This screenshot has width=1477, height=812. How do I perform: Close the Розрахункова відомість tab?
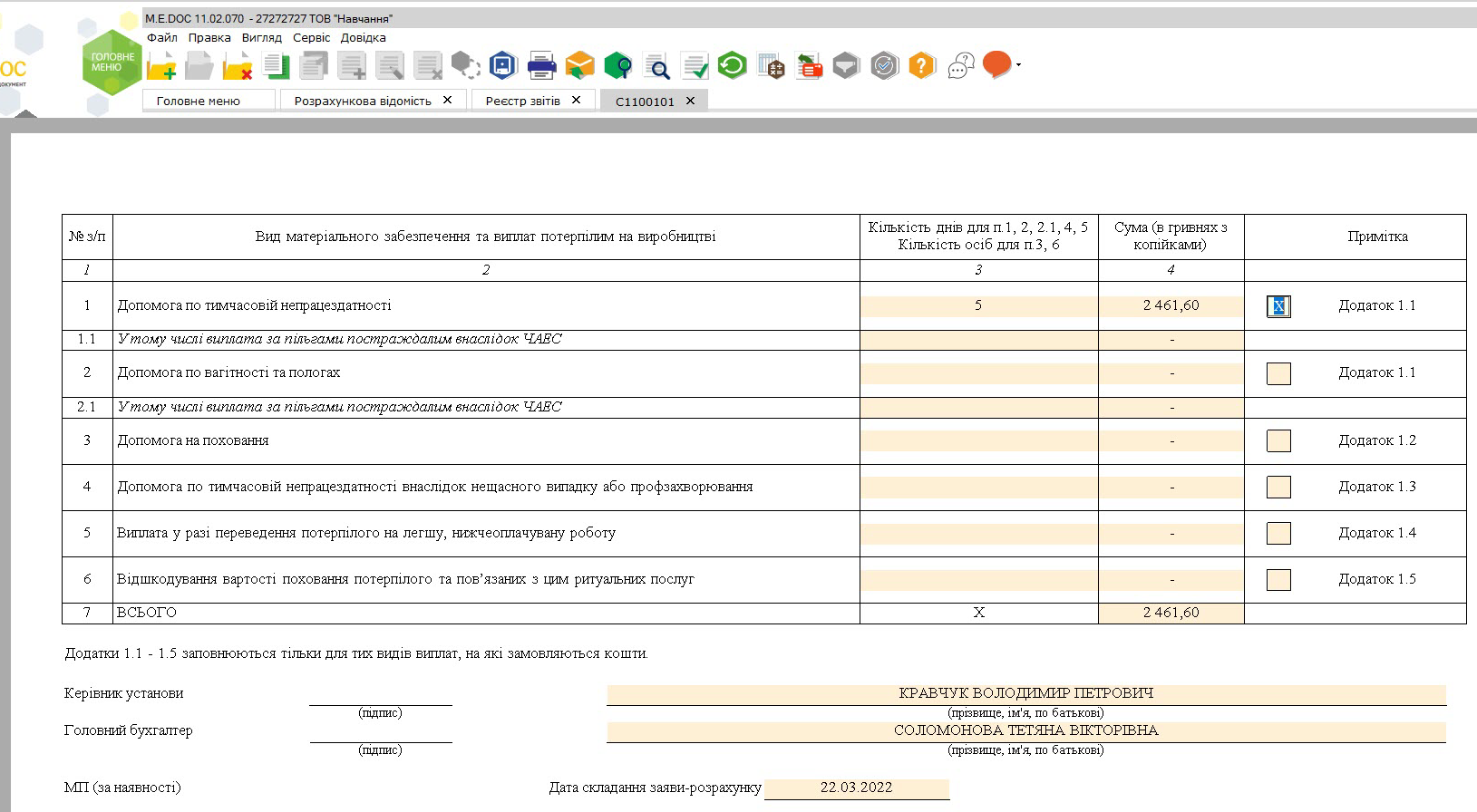point(447,100)
